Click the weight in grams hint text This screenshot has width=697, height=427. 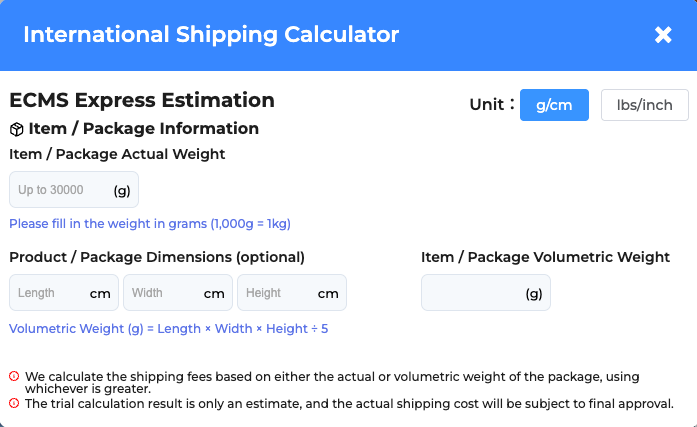pyautogui.click(x=150, y=223)
